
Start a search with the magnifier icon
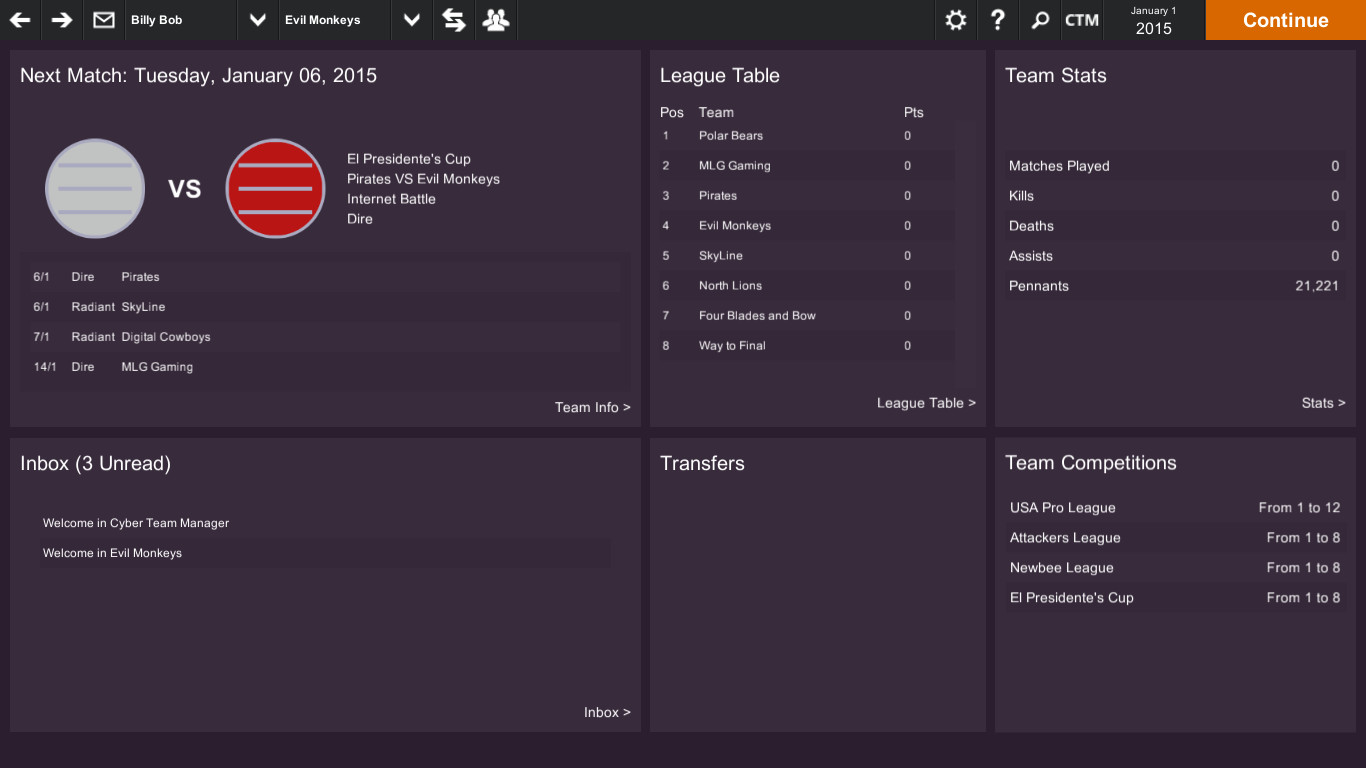click(1039, 19)
